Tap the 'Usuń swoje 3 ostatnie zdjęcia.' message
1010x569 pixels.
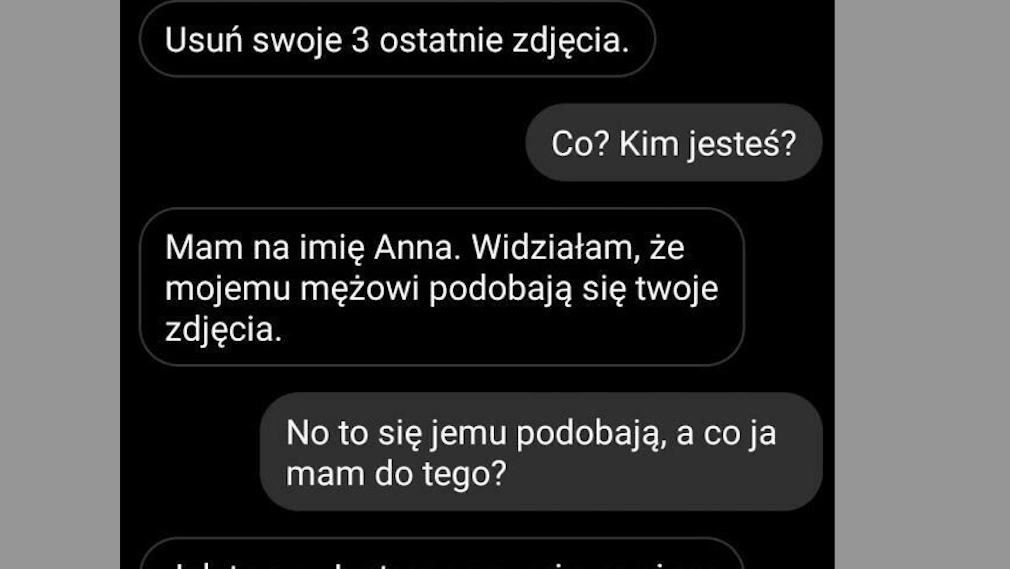pyautogui.click(x=397, y=39)
